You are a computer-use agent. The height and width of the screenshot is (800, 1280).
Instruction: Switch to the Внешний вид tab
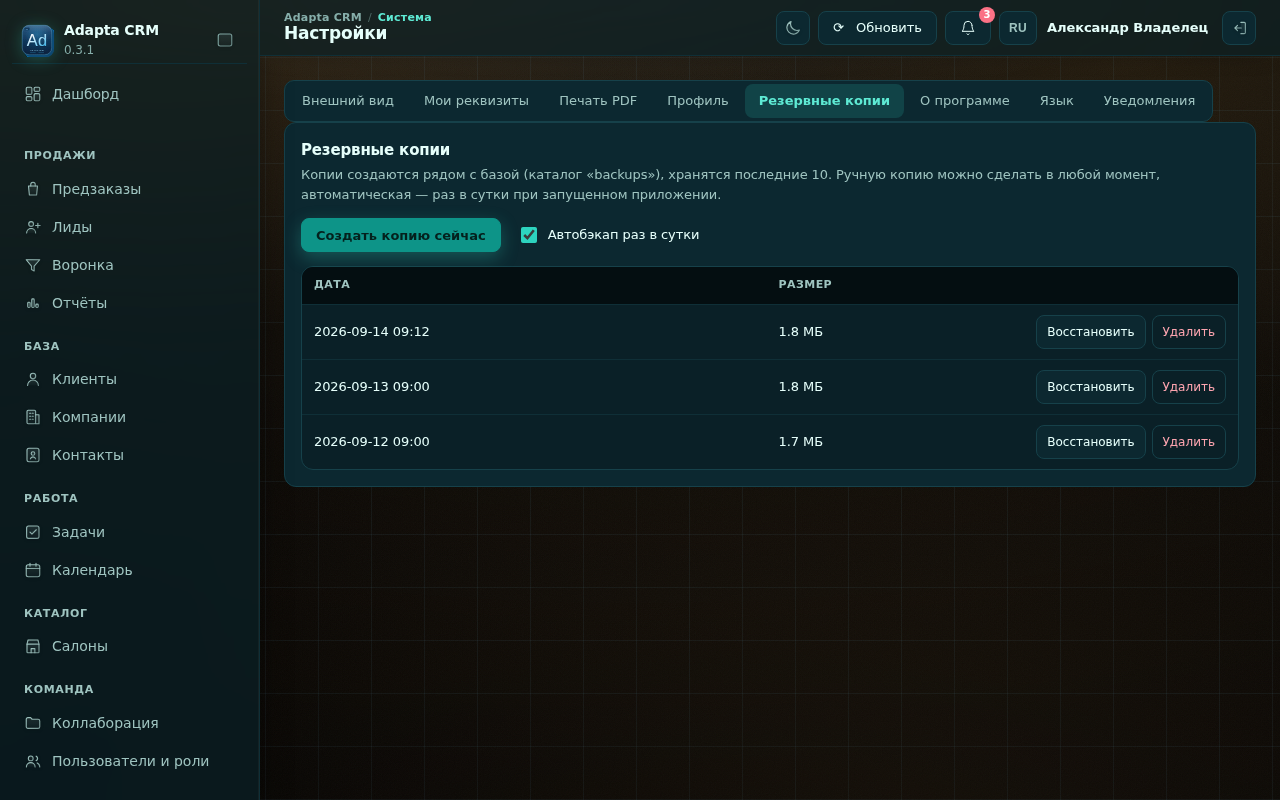[348, 101]
